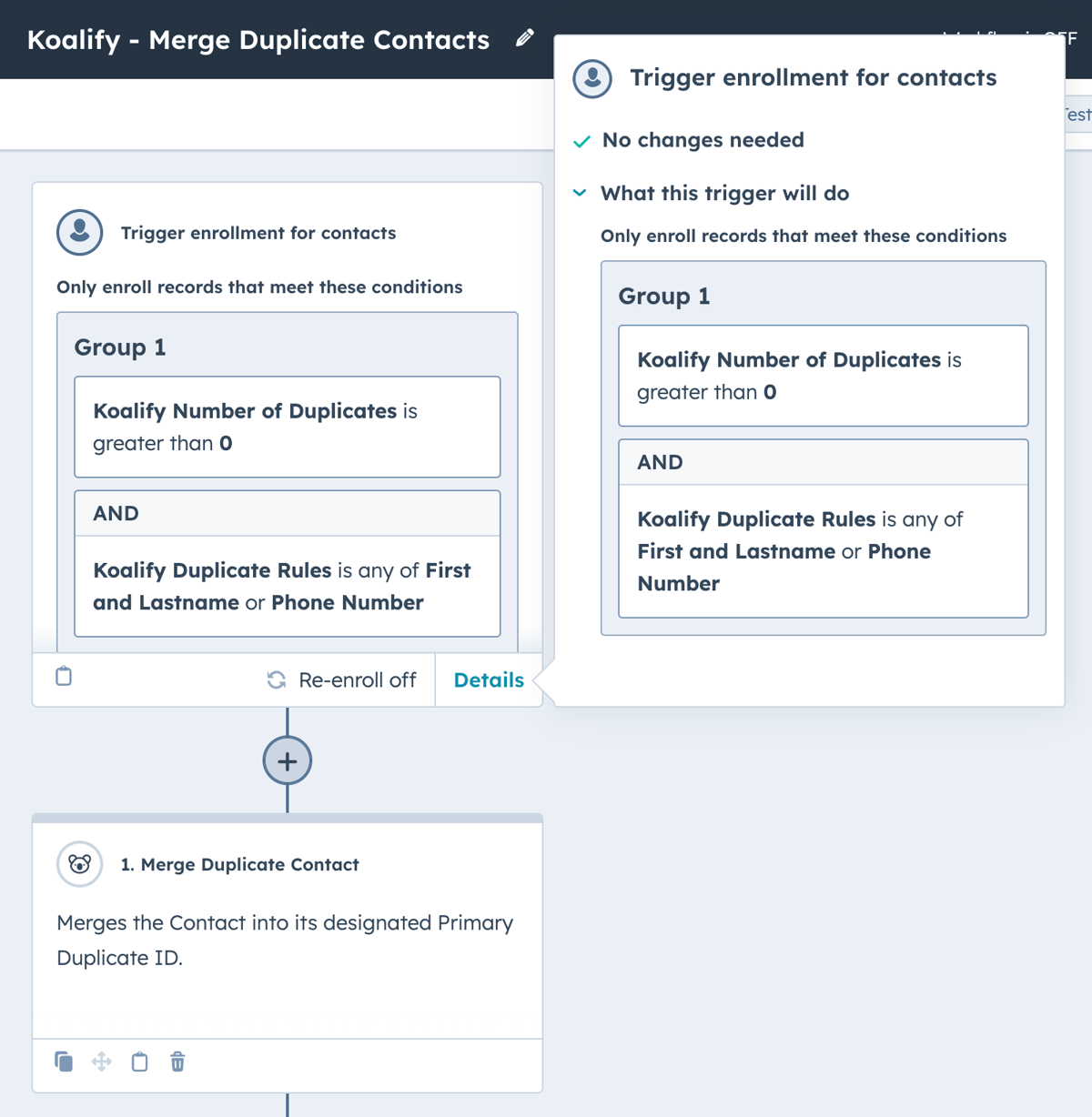Select the Koalify Number of Duplicates condition
Viewport: 1092px width, 1117px height.
pyautogui.click(x=287, y=427)
